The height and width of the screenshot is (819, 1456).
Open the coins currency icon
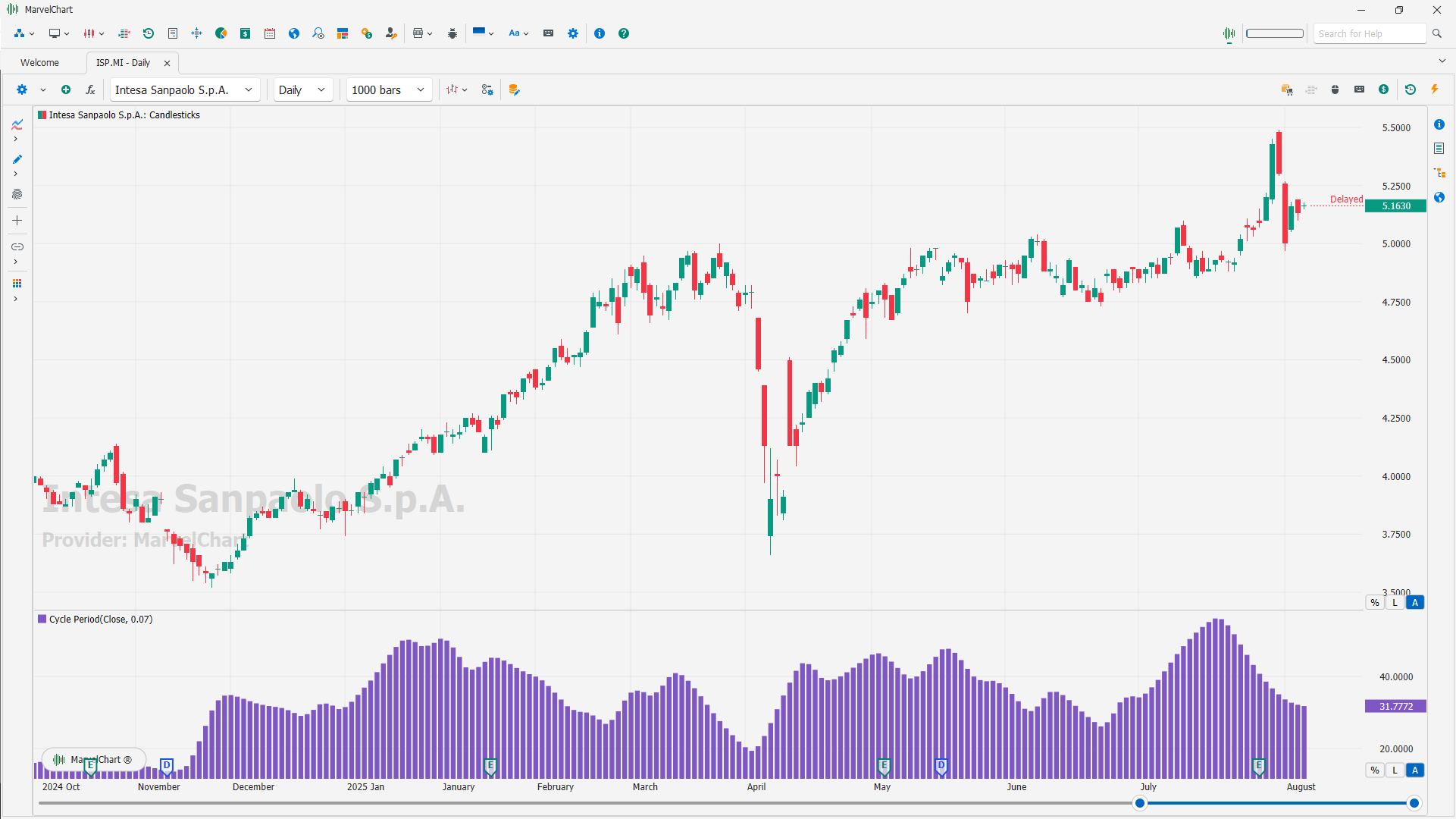tap(367, 33)
